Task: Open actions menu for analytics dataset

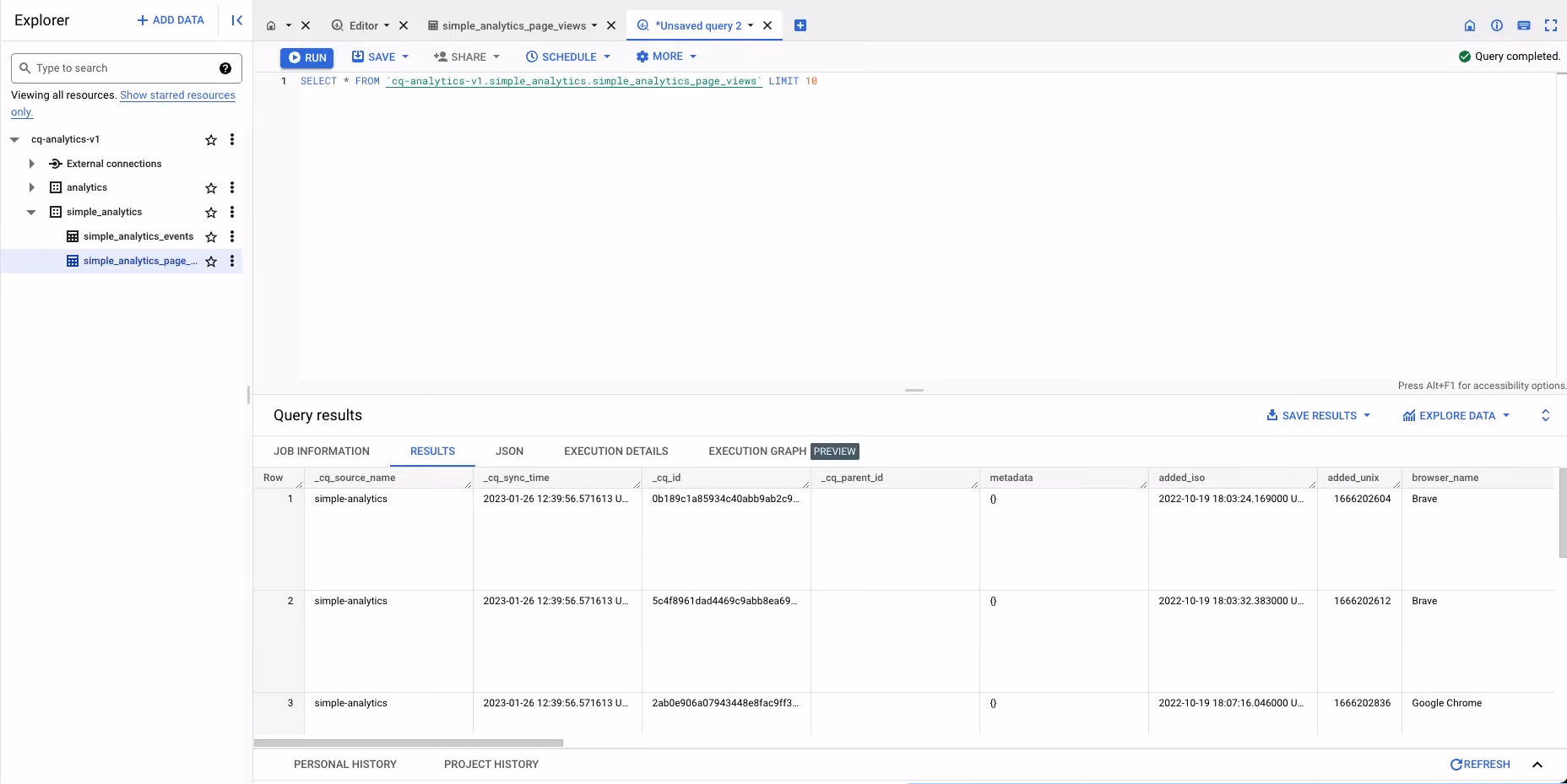Action: click(x=232, y=187)
